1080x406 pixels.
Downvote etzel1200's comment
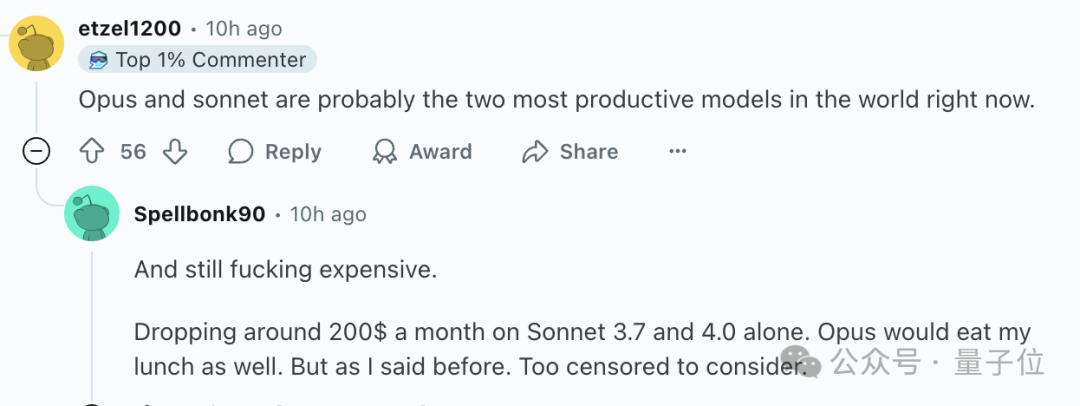click(175, 151)
